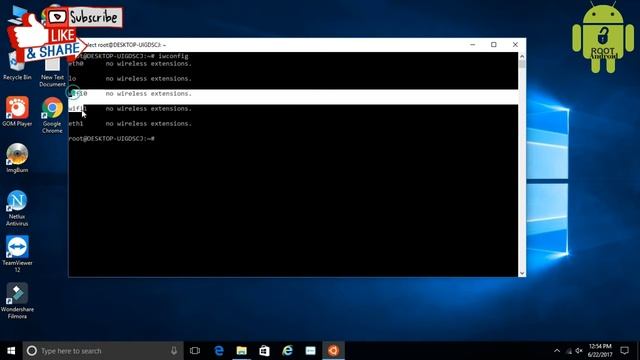Open Task View from the taskbar
This screenshot has width=640, height=360.
195,351
